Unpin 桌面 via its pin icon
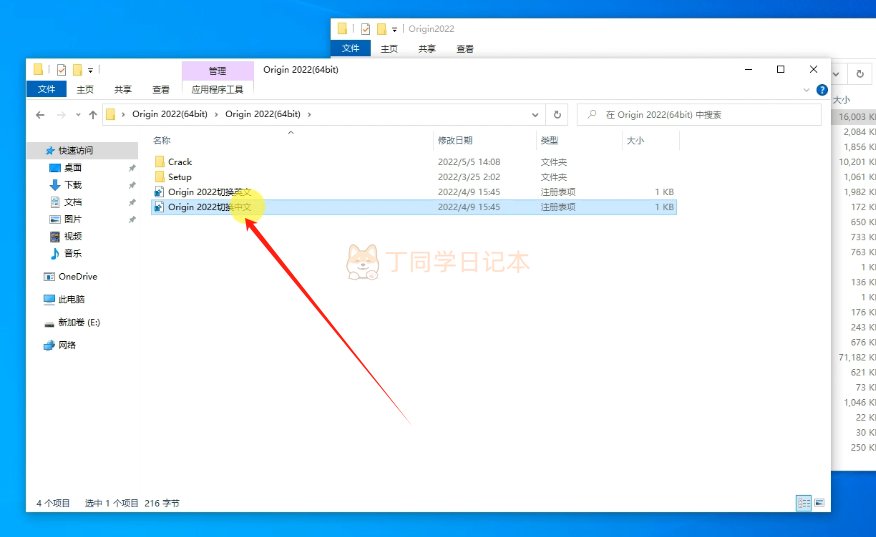This screenshot has width=876, height=537. [132, 168]
